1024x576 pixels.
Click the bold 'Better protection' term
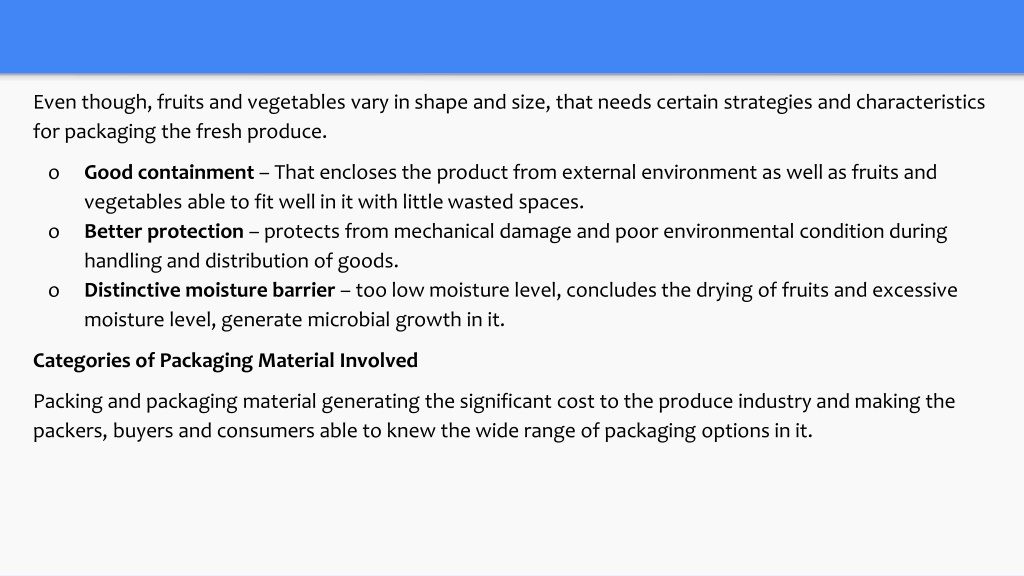163,231
